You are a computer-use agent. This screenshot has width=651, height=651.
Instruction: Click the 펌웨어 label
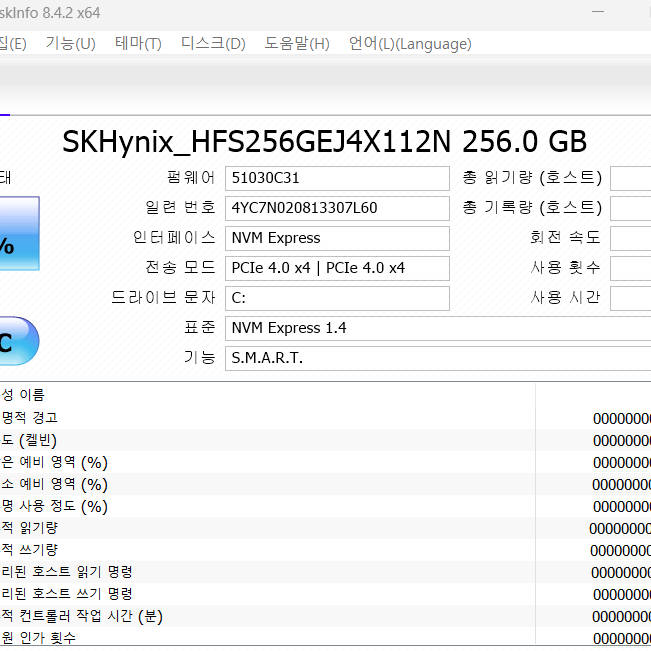191,178
